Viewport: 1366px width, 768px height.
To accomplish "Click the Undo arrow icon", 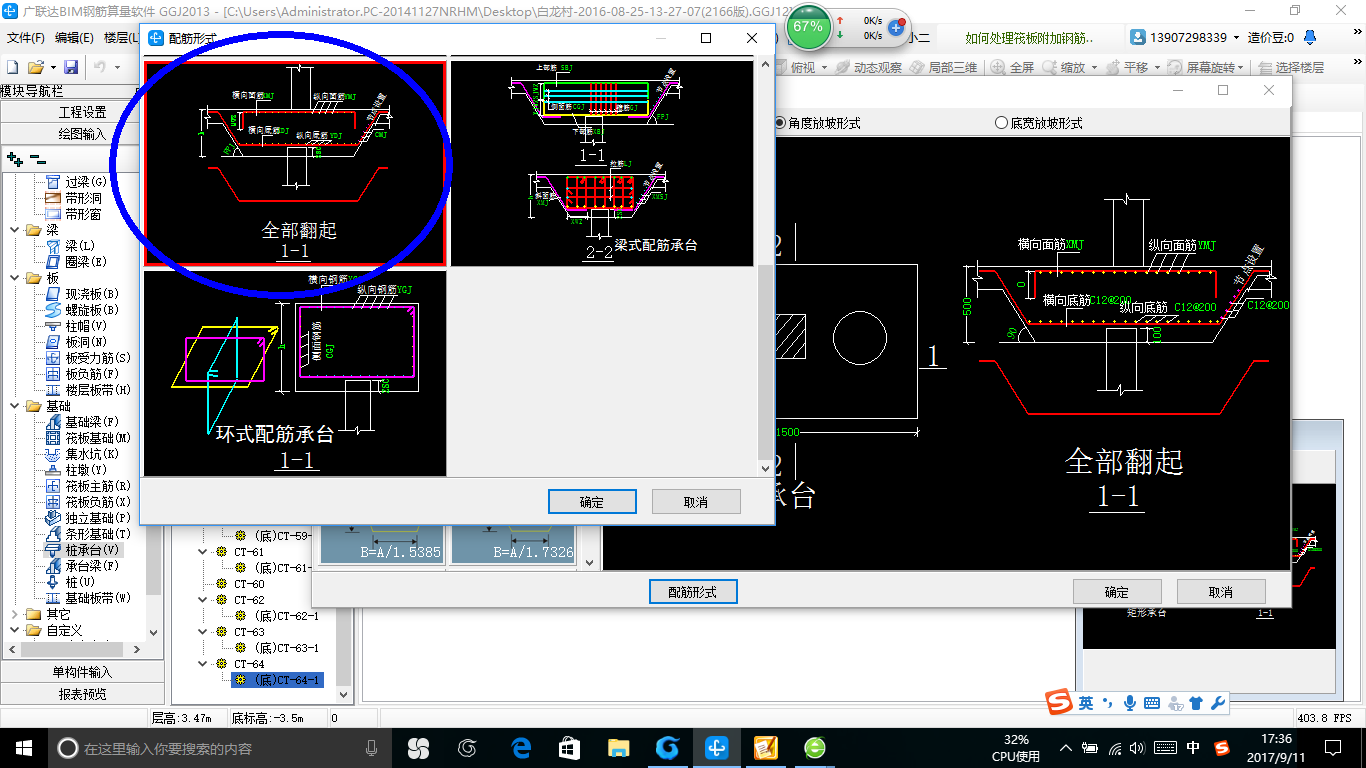I will pyautogui.click(x=100, y=67).
